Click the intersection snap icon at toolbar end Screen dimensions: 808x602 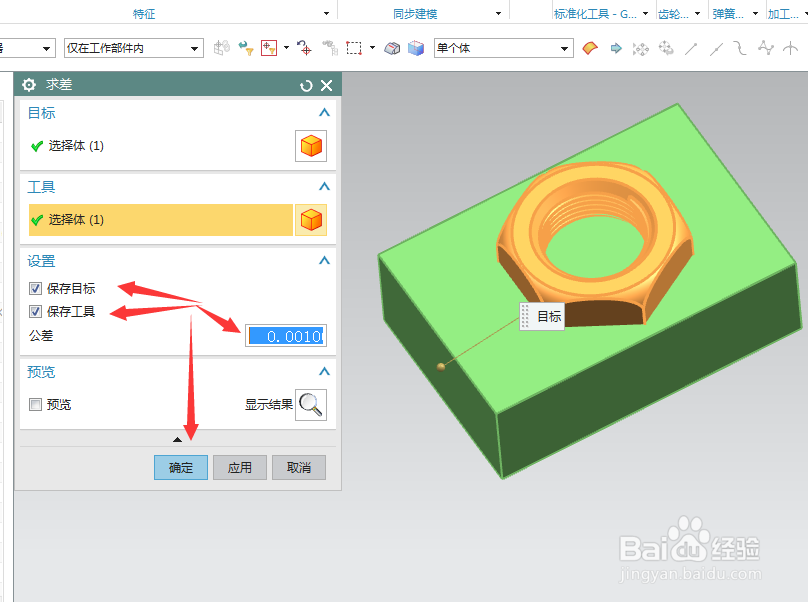[790, 48]
